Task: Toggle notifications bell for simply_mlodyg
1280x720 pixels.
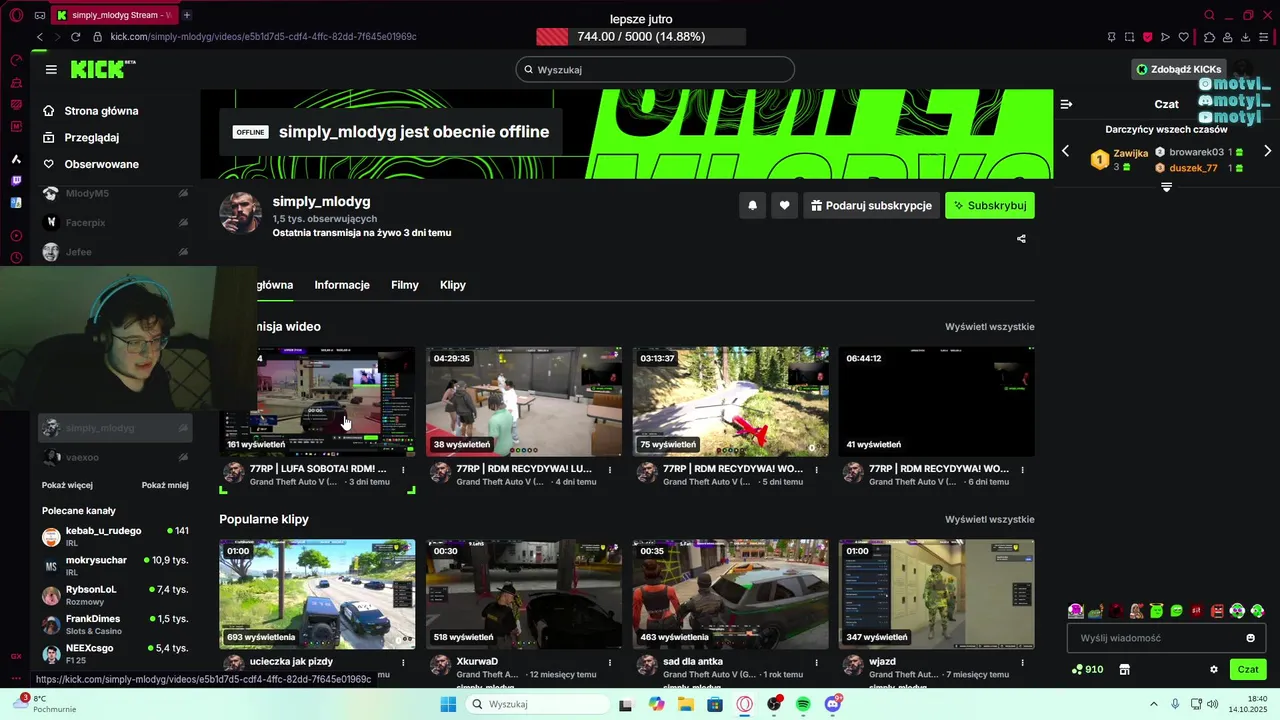Action: pyautogui.click(x=752, y=205)
